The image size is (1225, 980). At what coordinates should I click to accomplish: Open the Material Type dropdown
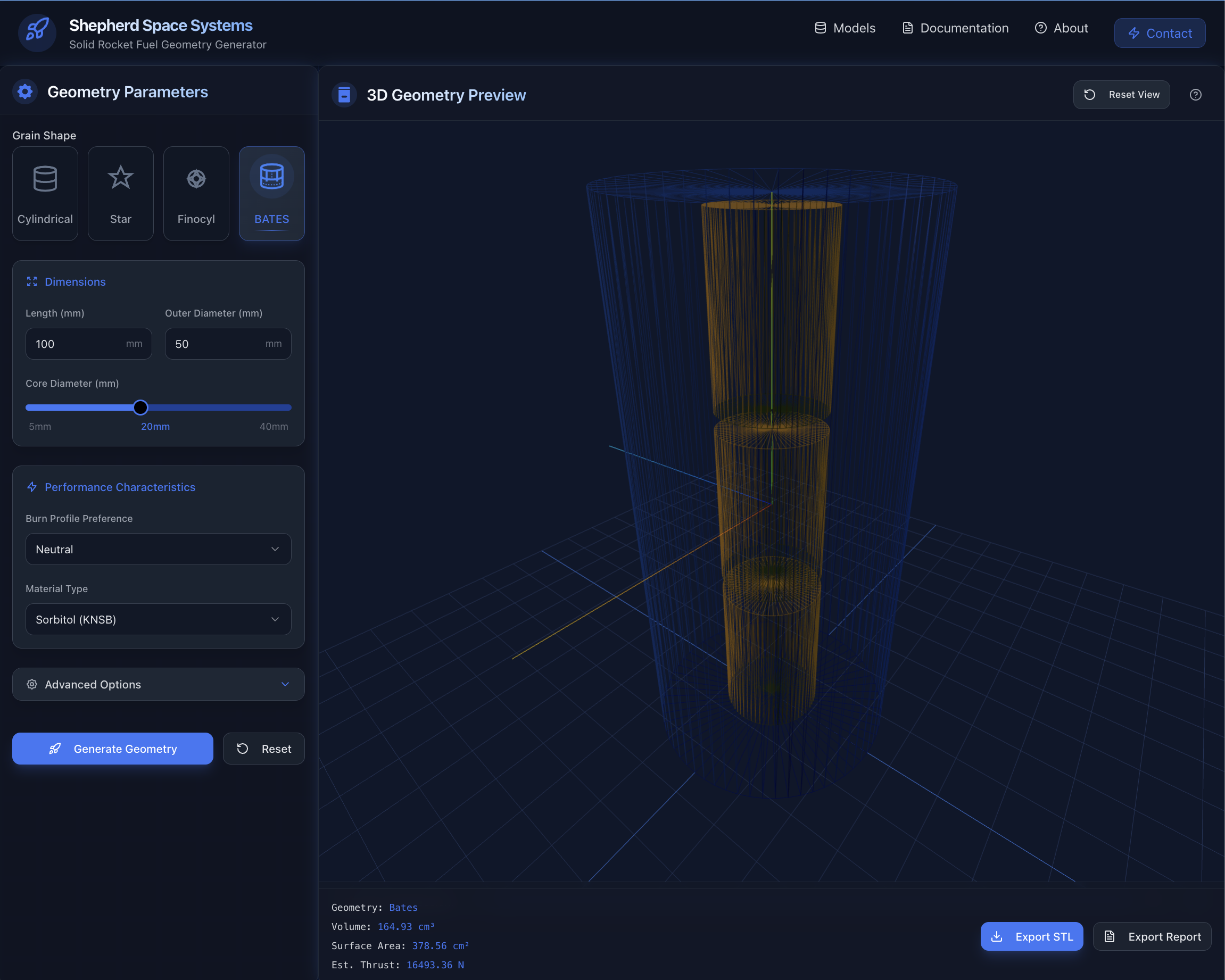[158, 619]
